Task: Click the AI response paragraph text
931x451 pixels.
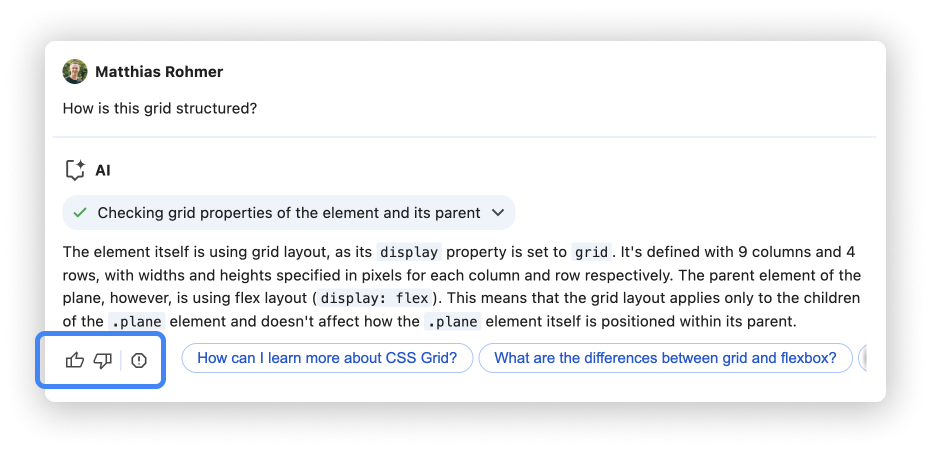Action: (x=460, y=275)
